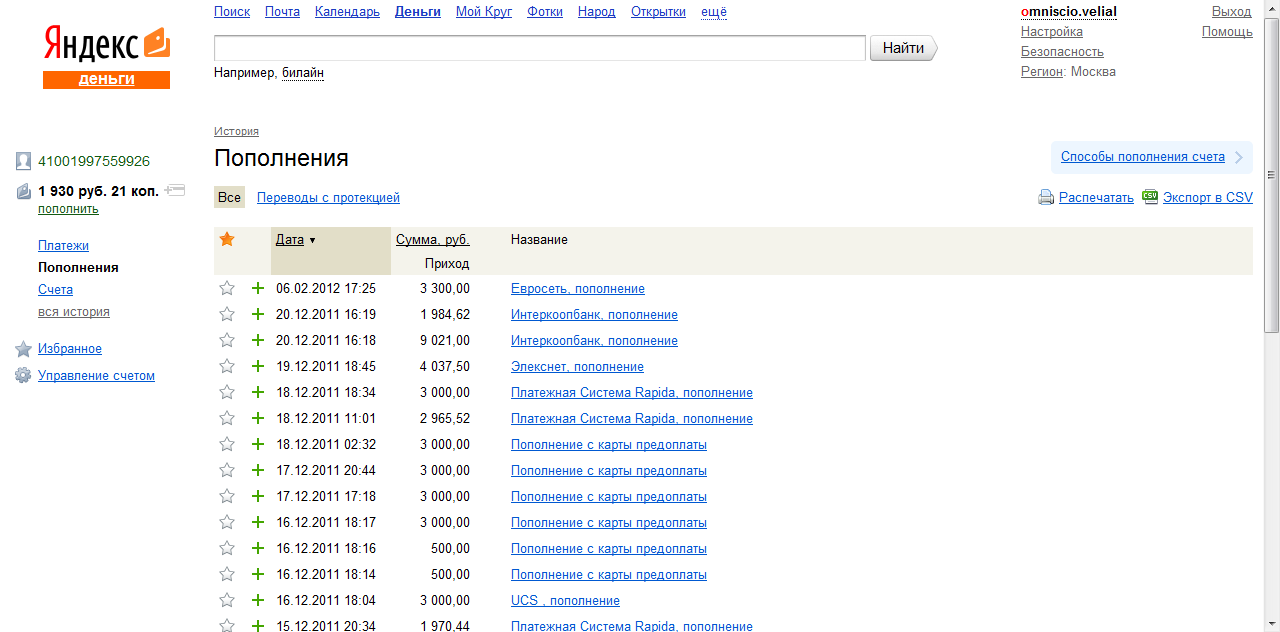1280x632 pixels.
Task: Click the История breadcrumb link
Action: point(236,131)
